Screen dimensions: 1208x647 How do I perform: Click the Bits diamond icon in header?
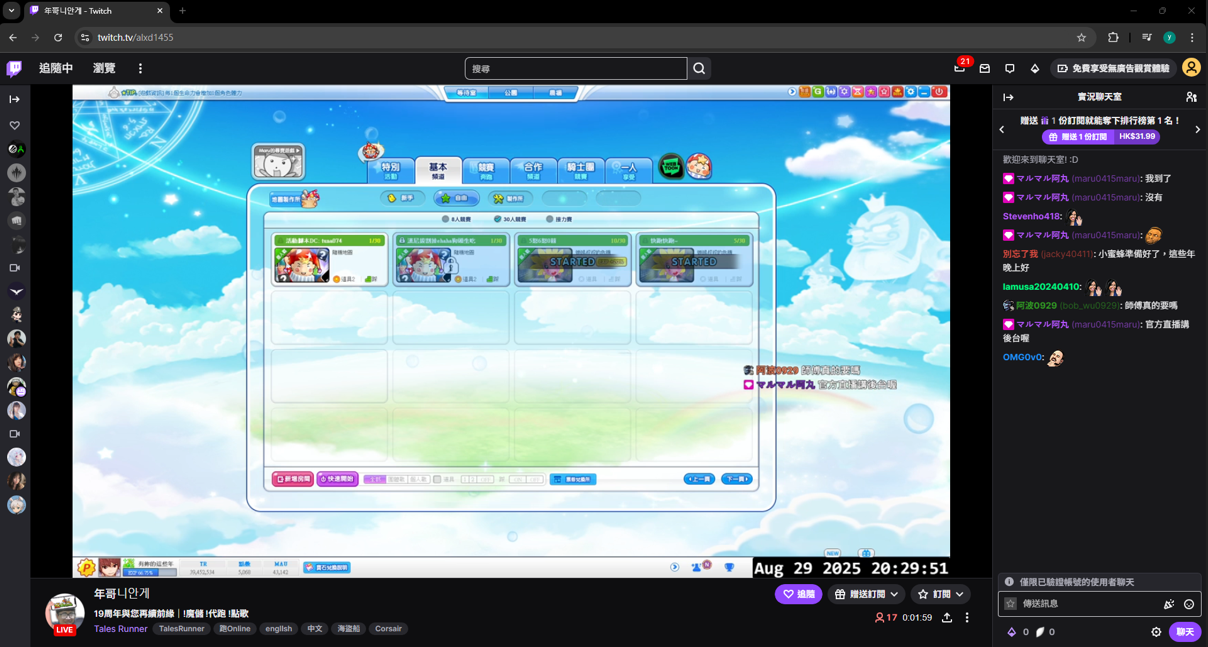1035,69
